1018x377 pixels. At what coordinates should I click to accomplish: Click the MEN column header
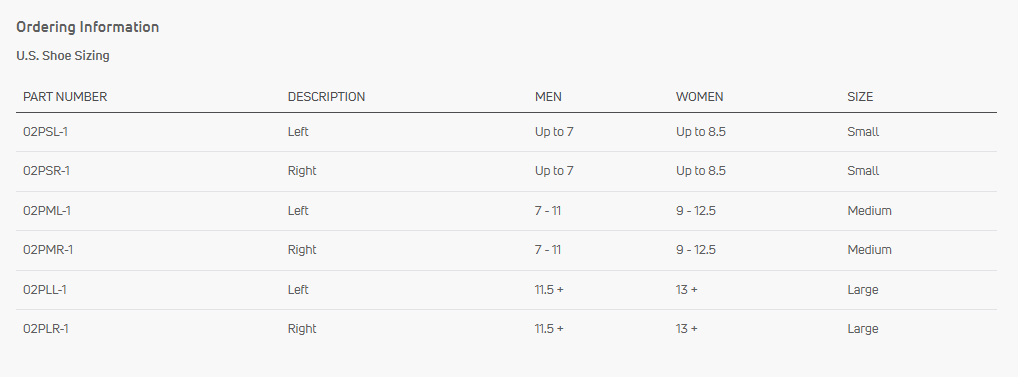pos(549,97)
